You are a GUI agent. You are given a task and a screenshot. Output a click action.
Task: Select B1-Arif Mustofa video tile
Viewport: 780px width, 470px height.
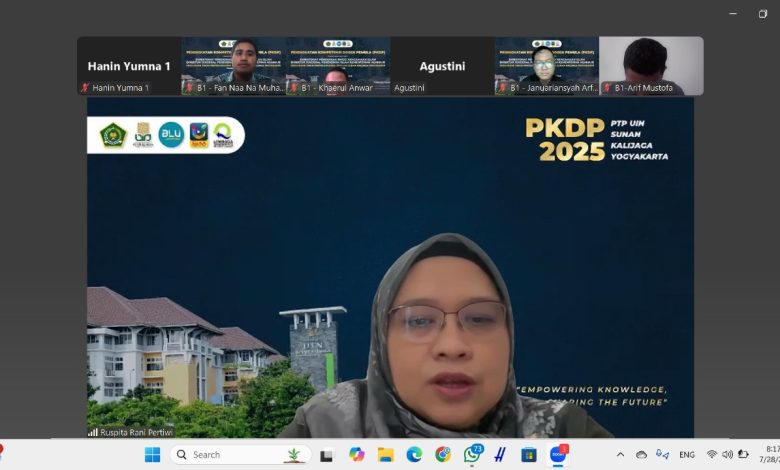click(650, 66)
